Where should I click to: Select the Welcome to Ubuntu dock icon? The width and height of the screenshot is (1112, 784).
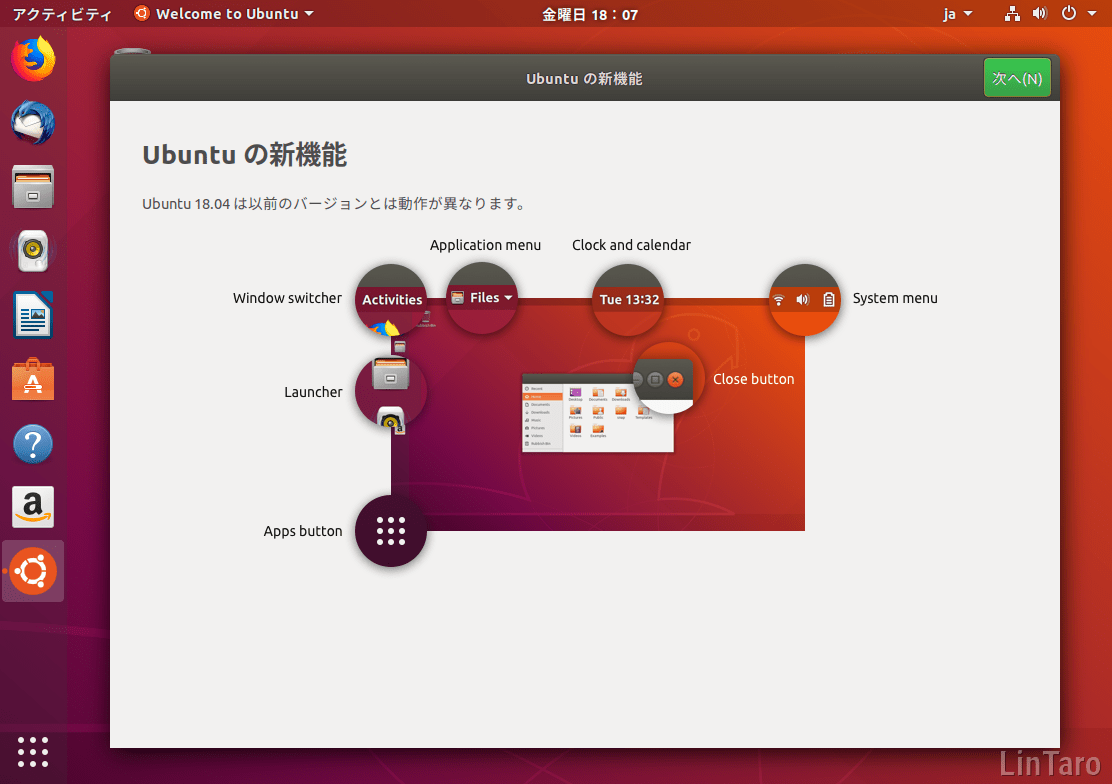(33, 571)
